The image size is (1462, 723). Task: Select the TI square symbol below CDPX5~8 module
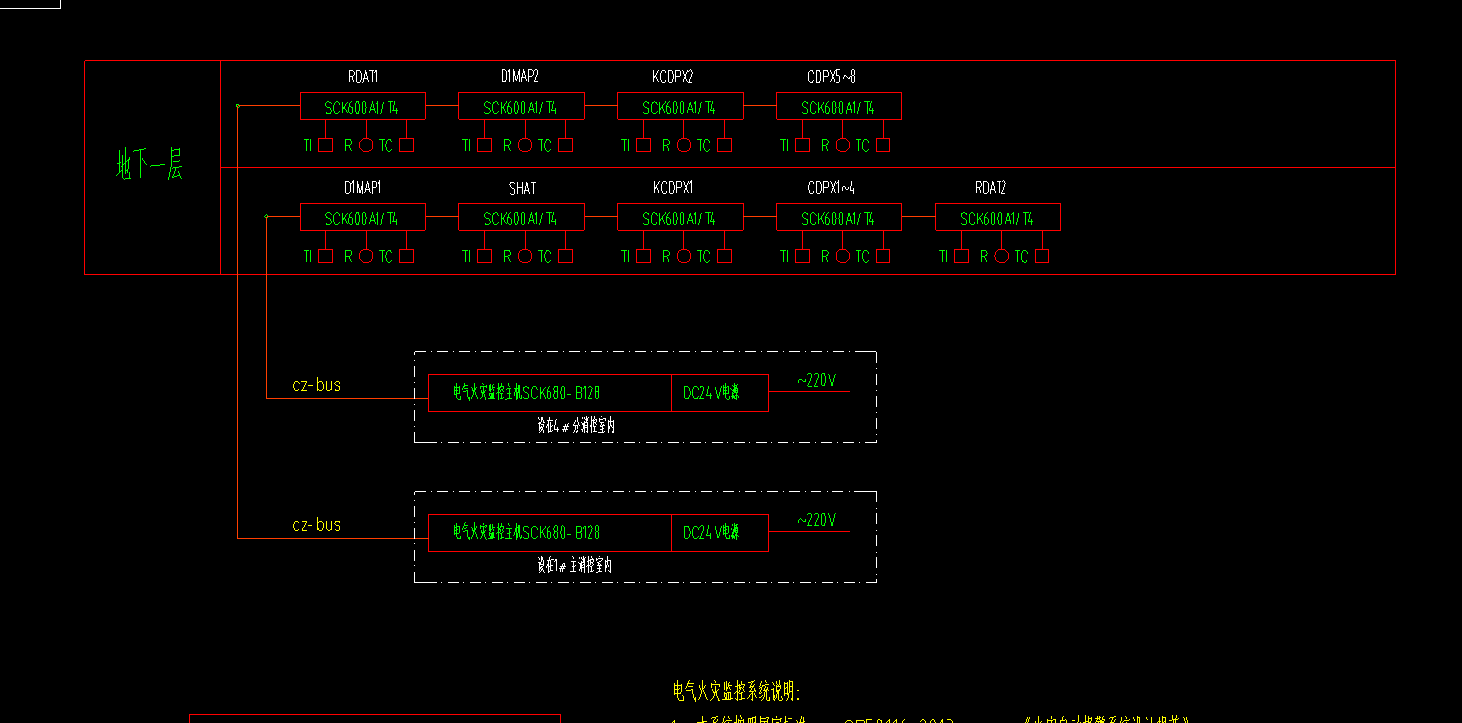802,145
